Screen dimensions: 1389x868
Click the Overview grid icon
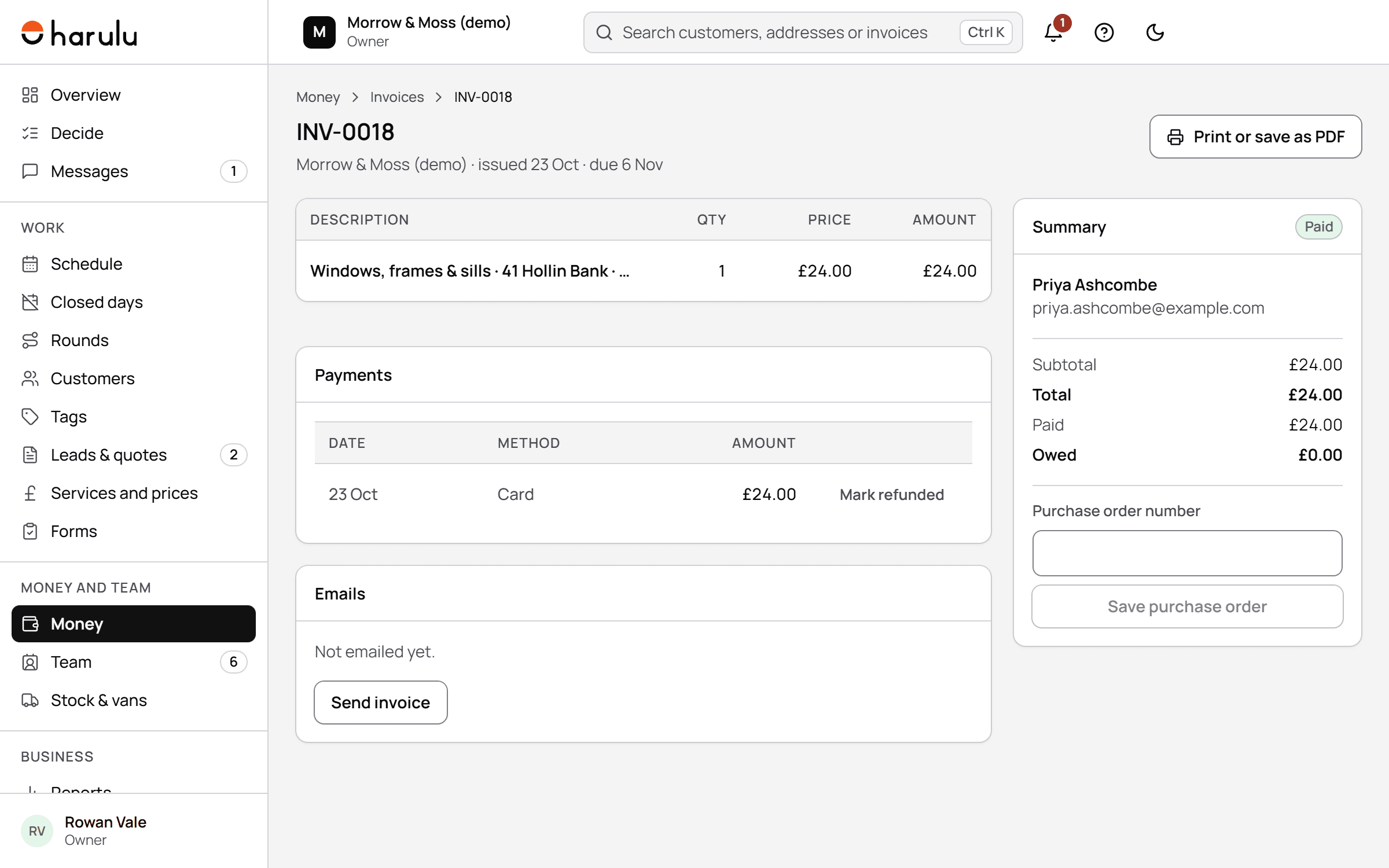point(30,95)
